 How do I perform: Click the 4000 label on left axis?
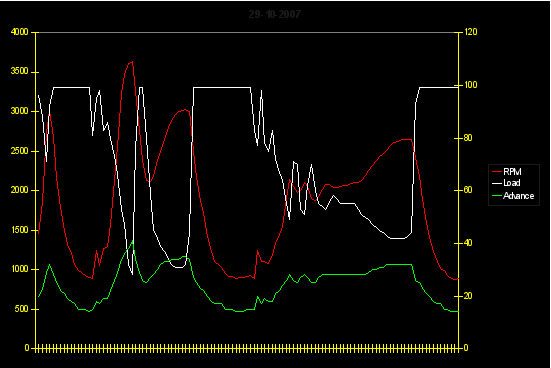20,32
